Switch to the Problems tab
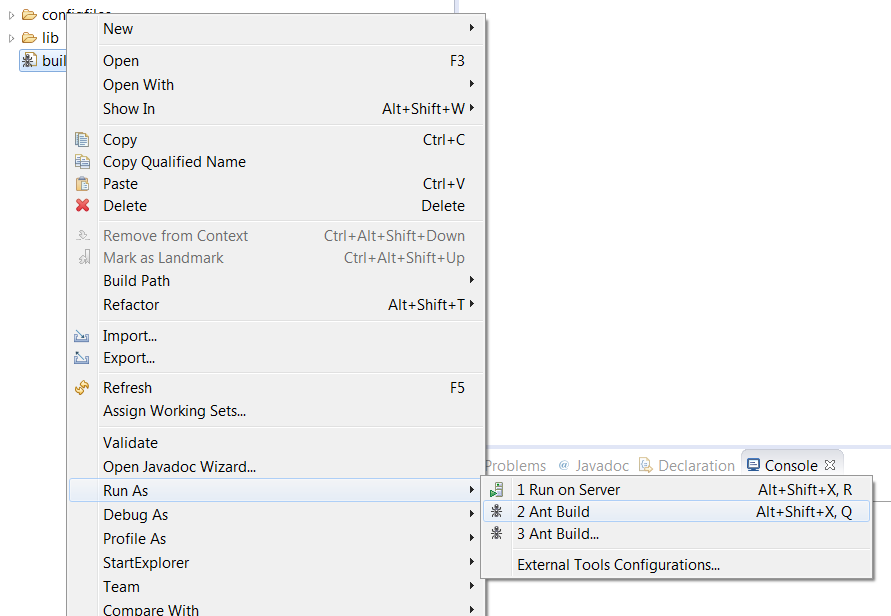This screenshot has width=891, height=616. (x=514, y=465)
